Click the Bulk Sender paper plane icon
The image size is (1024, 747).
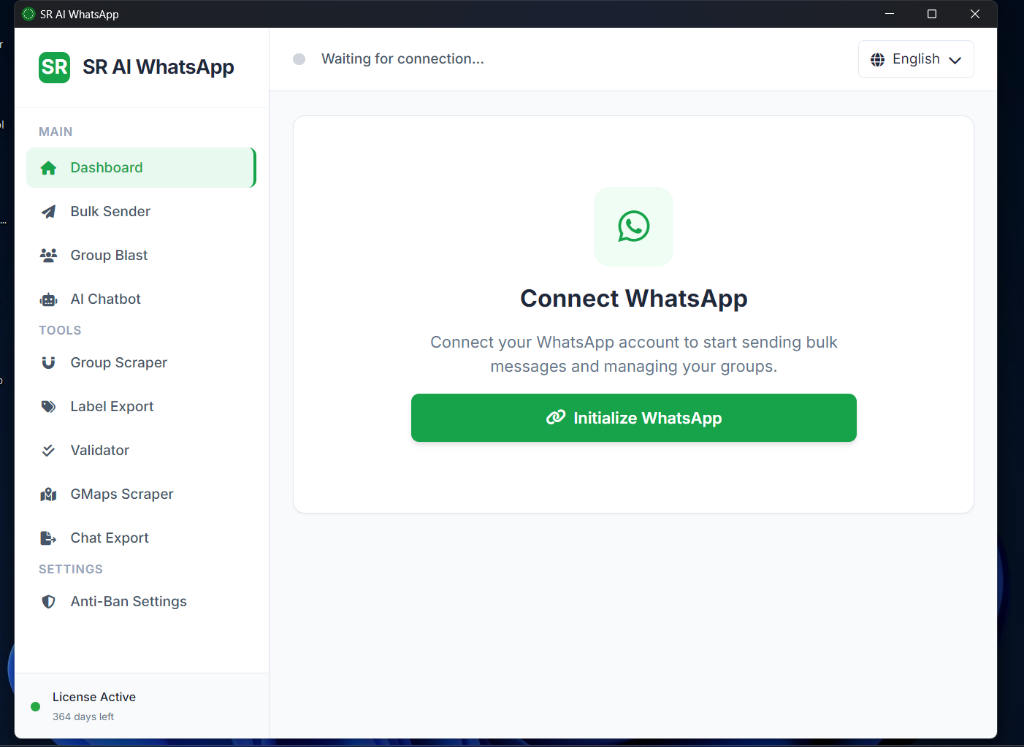[x=48, y=212]
